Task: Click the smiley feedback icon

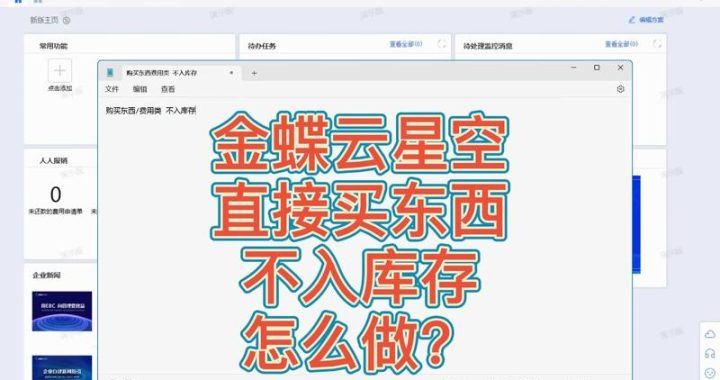Action: (710, 373)
